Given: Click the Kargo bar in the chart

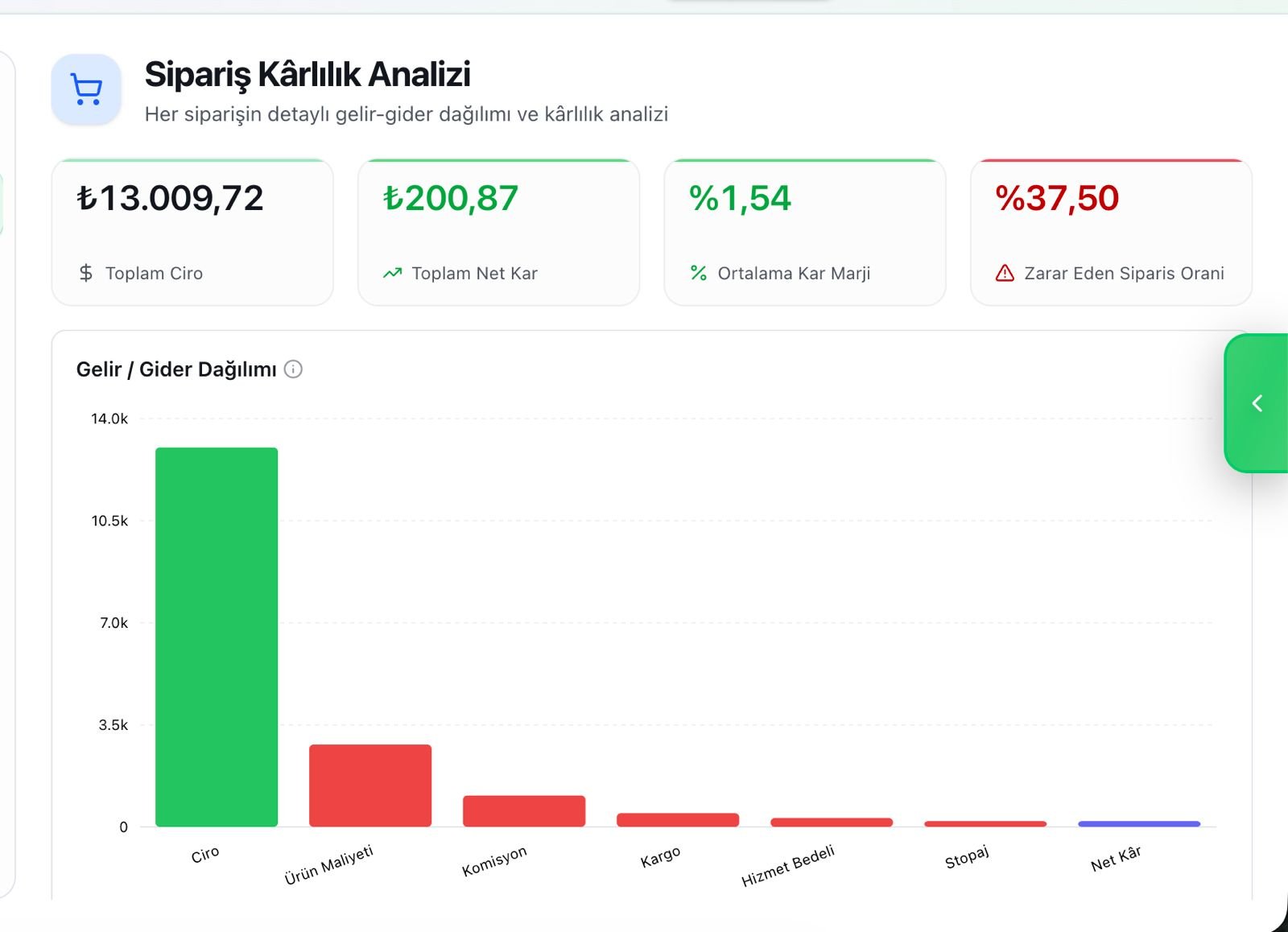Looking at the screenshot, I should 678,820.
